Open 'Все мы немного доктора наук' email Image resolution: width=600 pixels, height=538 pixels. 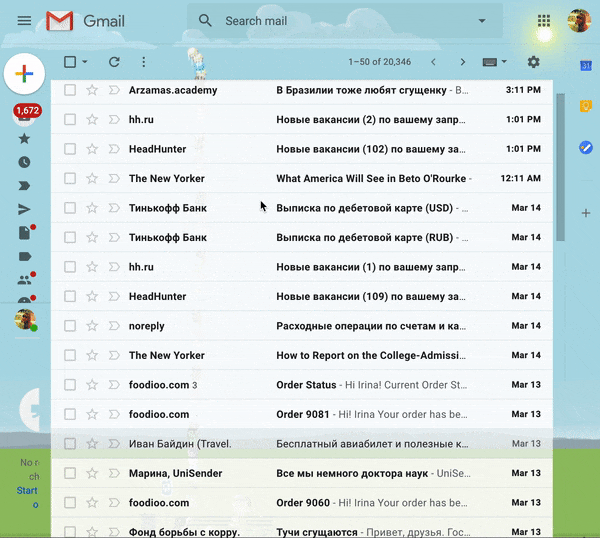click(x=302, y=473)
